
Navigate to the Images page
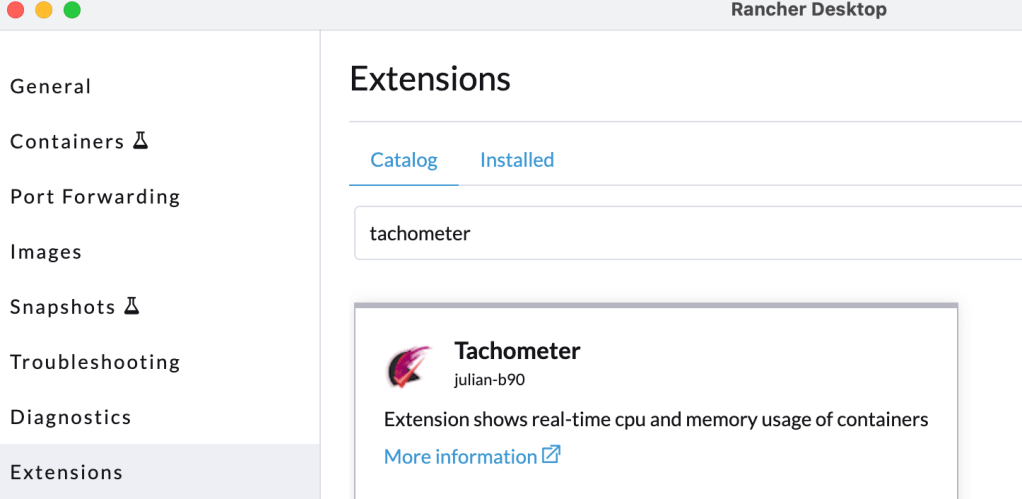pos(46,252)
